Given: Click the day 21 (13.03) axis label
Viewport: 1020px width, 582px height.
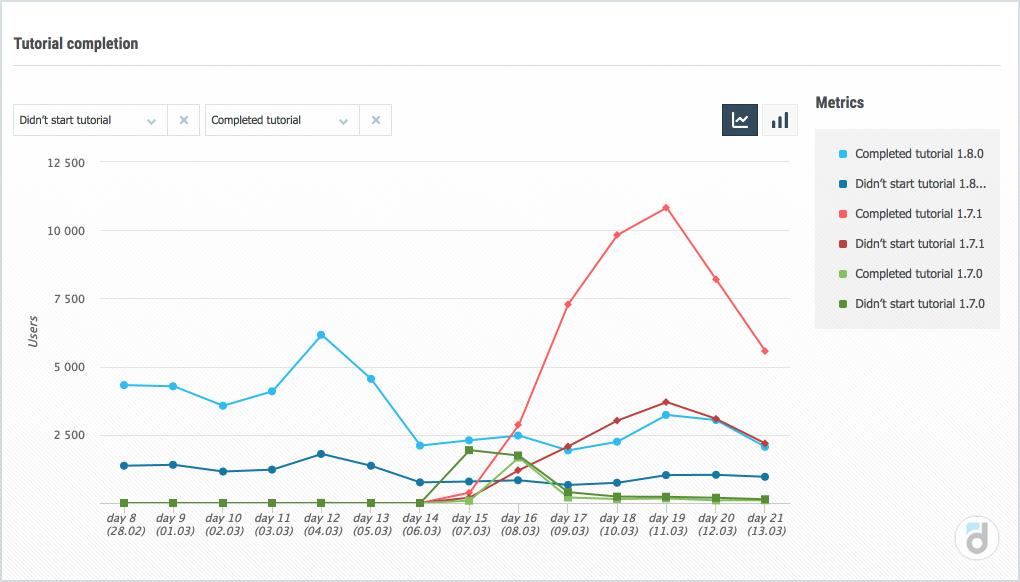Looking at the screenshot, I should coord(764,525).
